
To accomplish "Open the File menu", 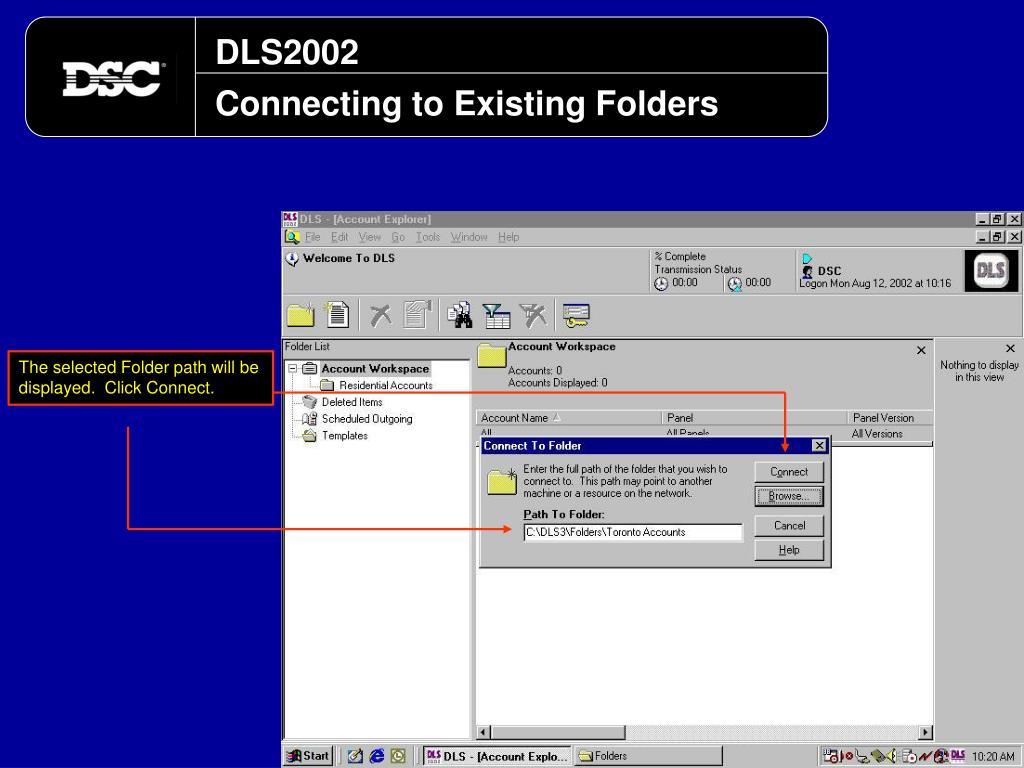I will pos(313,237).
